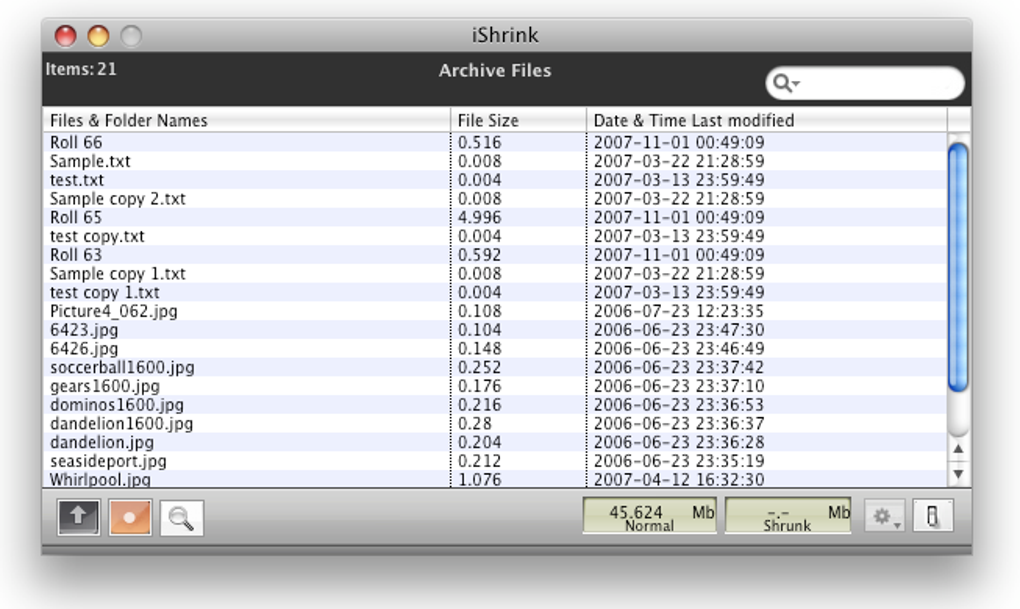The image size is (1020, 609).
Task: Open the gear action menu
Action: click(885, 517)
